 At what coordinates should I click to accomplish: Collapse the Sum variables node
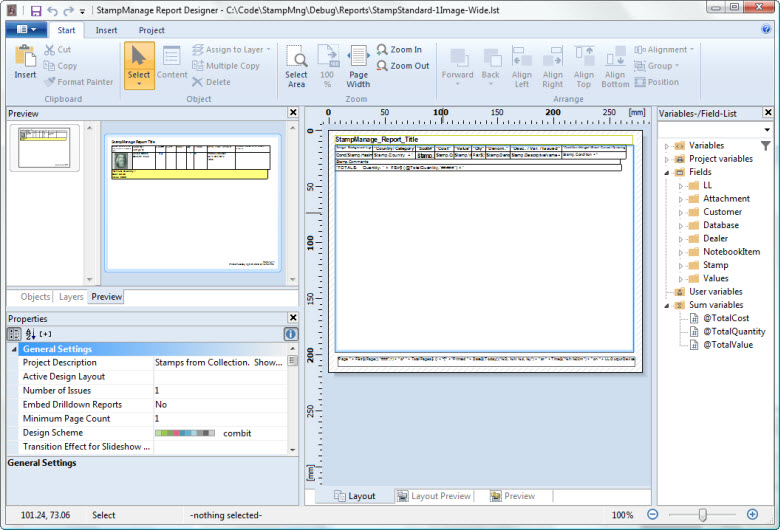pos(667,305)
